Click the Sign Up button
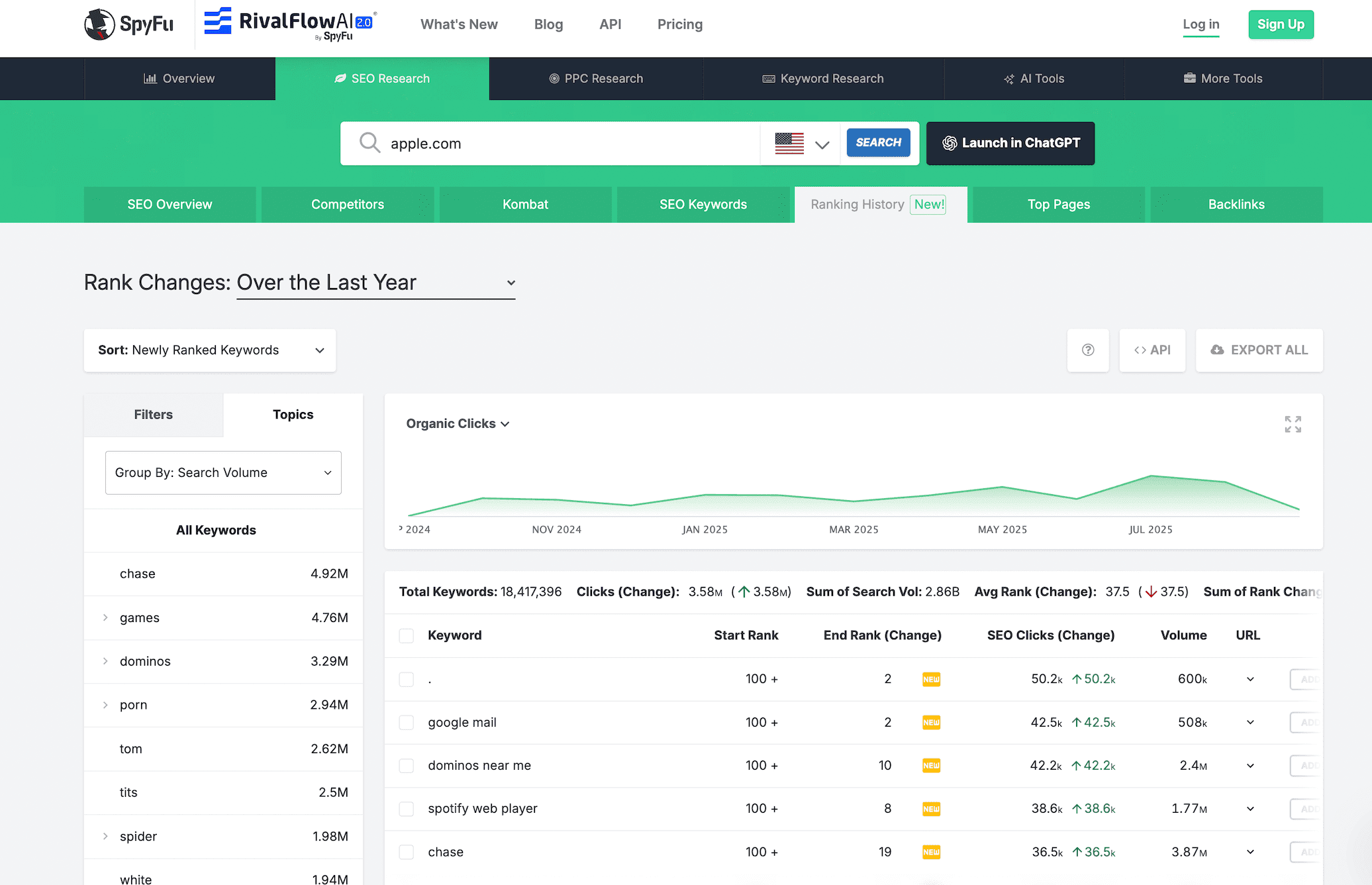This screenshot has width=1372, height=885. click(x=1281, y=25)
